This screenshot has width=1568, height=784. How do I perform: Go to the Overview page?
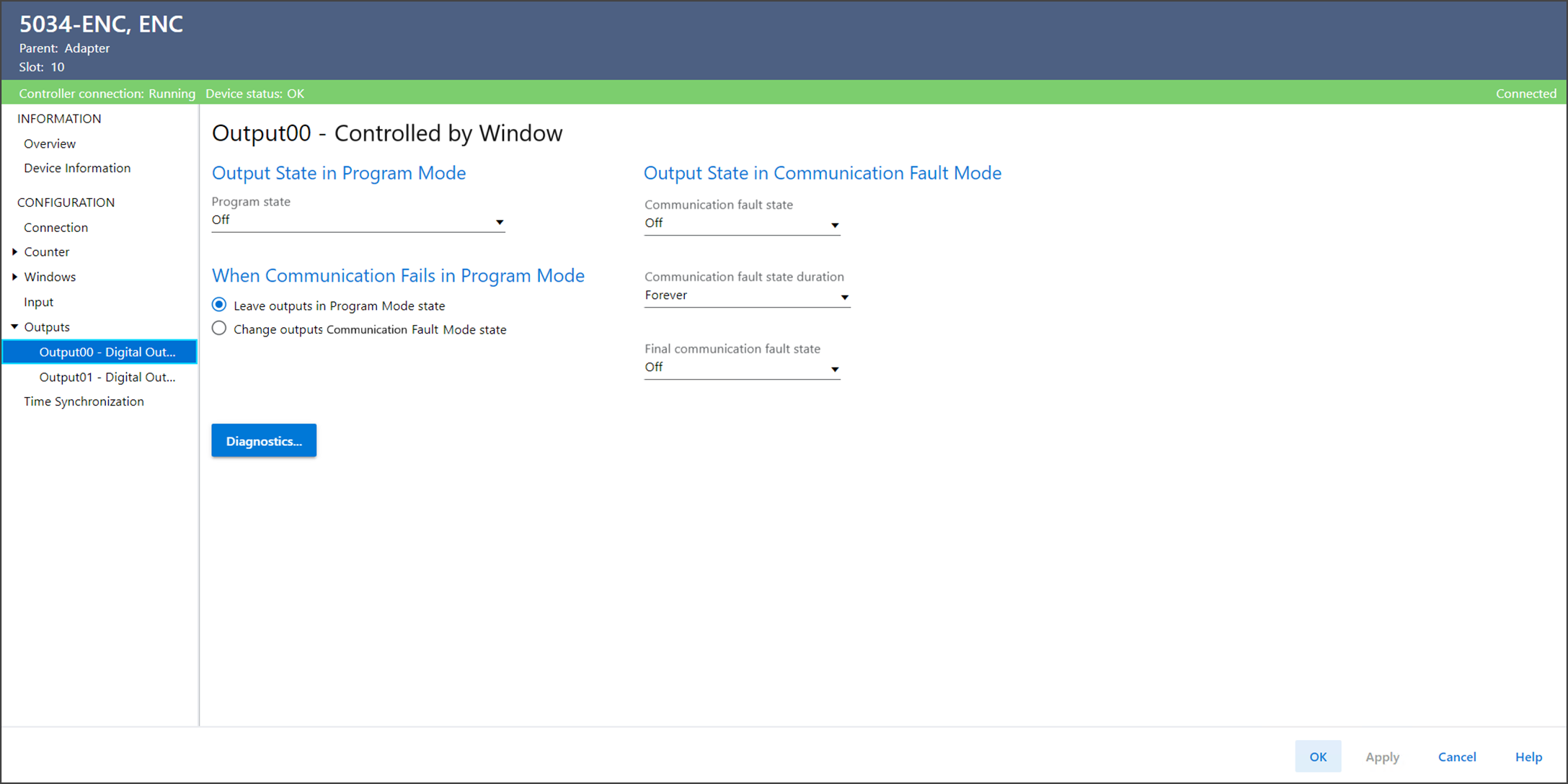[x=50, y=143]
